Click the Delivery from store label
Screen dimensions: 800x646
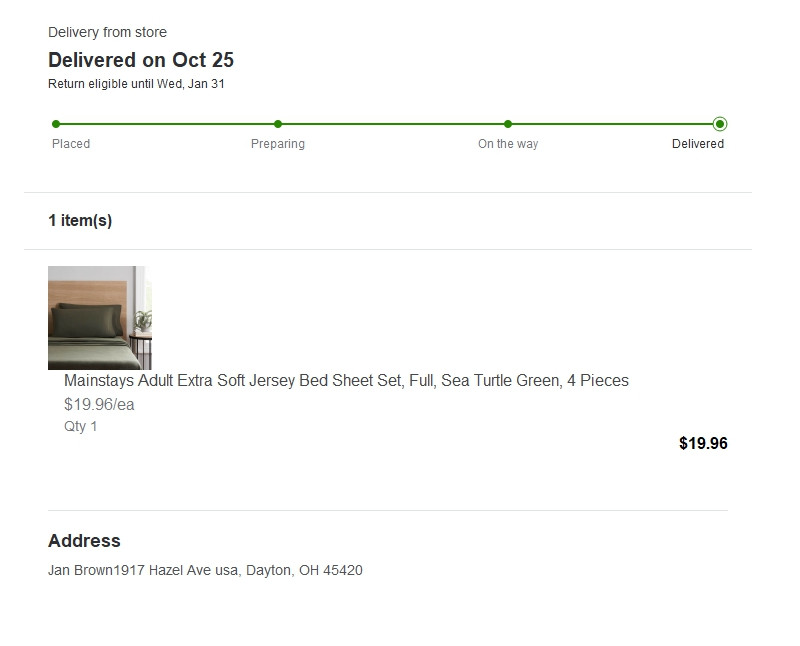click(107, 32)
